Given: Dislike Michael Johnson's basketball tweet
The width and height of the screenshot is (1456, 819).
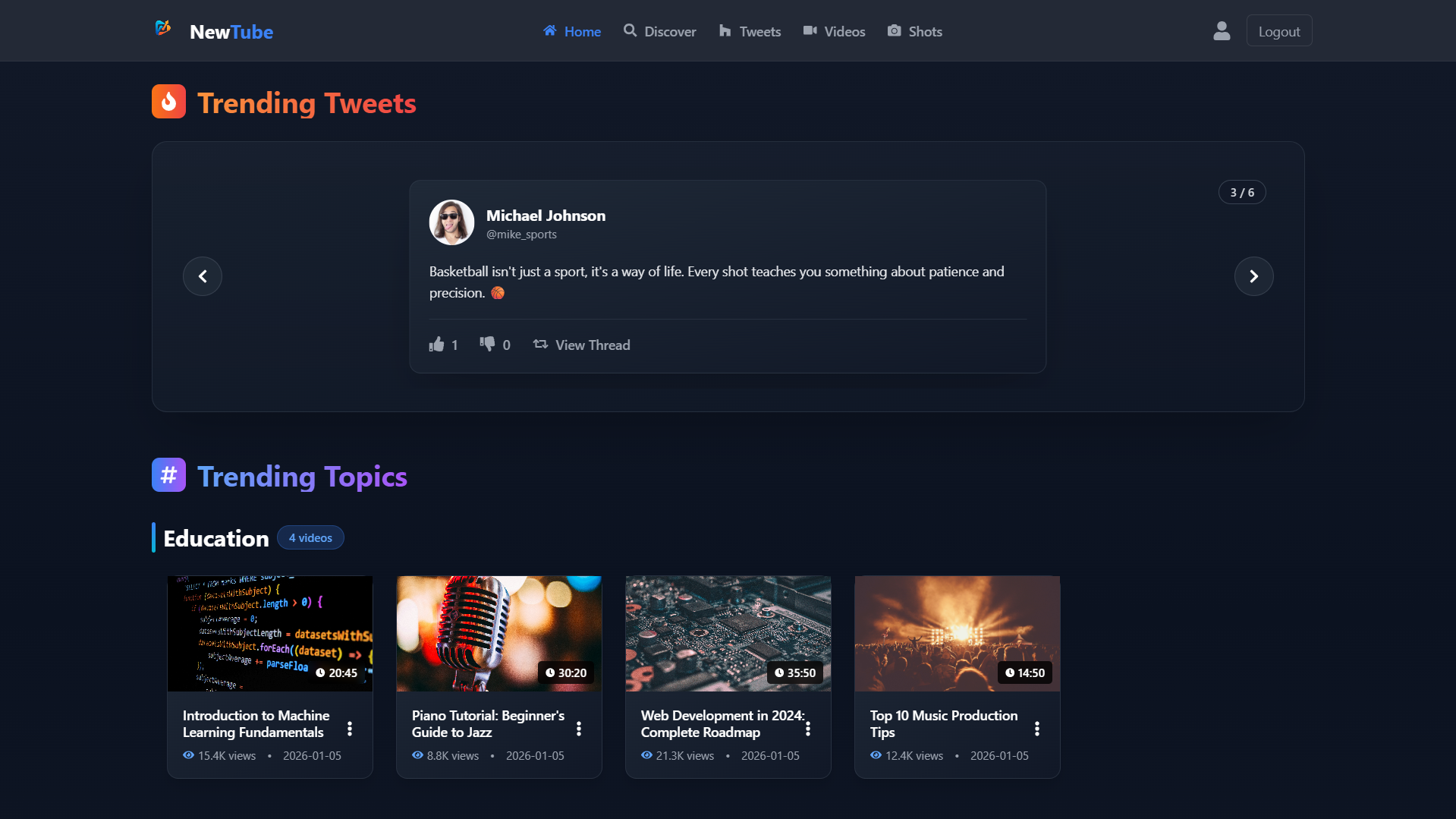Looking at the screenshot, I should coord(487,344).
